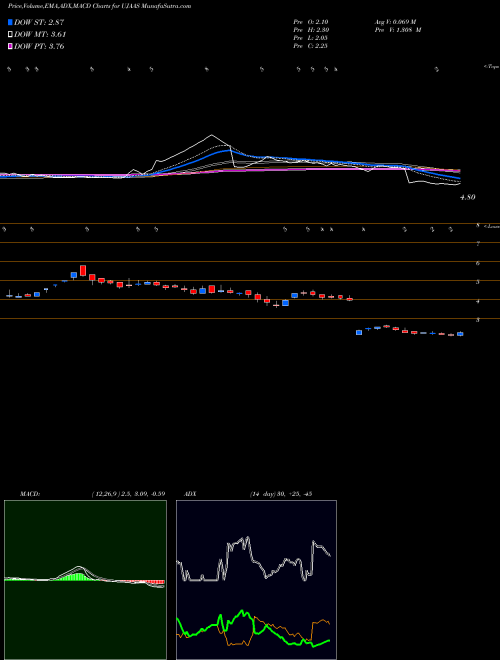Click the 'Pre C: 2.23' close value
This screenshot has height=660, width=500.
coord(311,46)
